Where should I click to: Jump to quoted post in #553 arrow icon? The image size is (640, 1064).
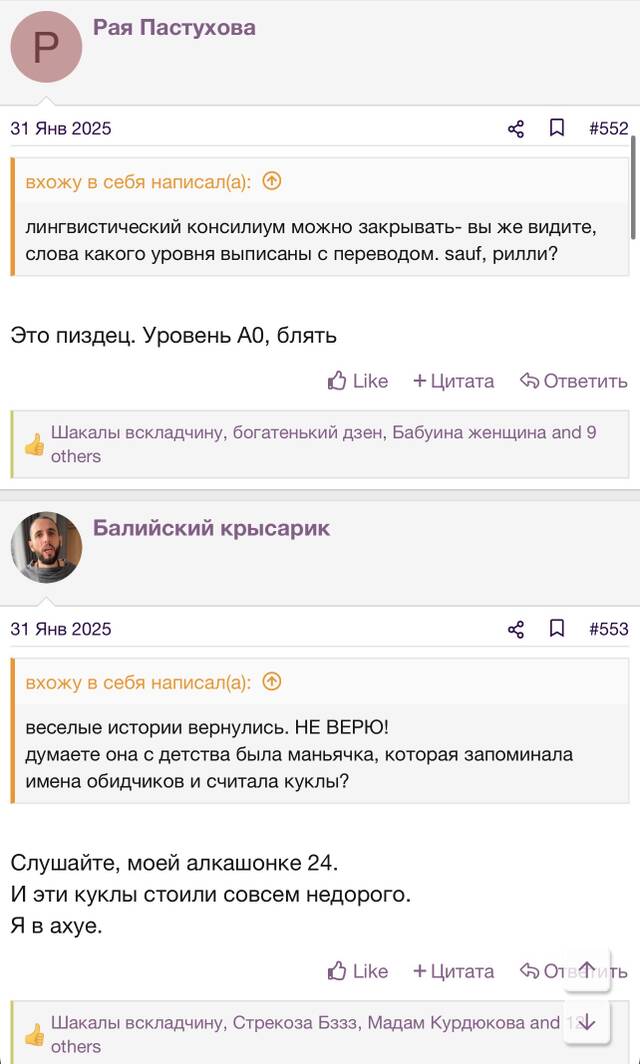coord(271,681)
